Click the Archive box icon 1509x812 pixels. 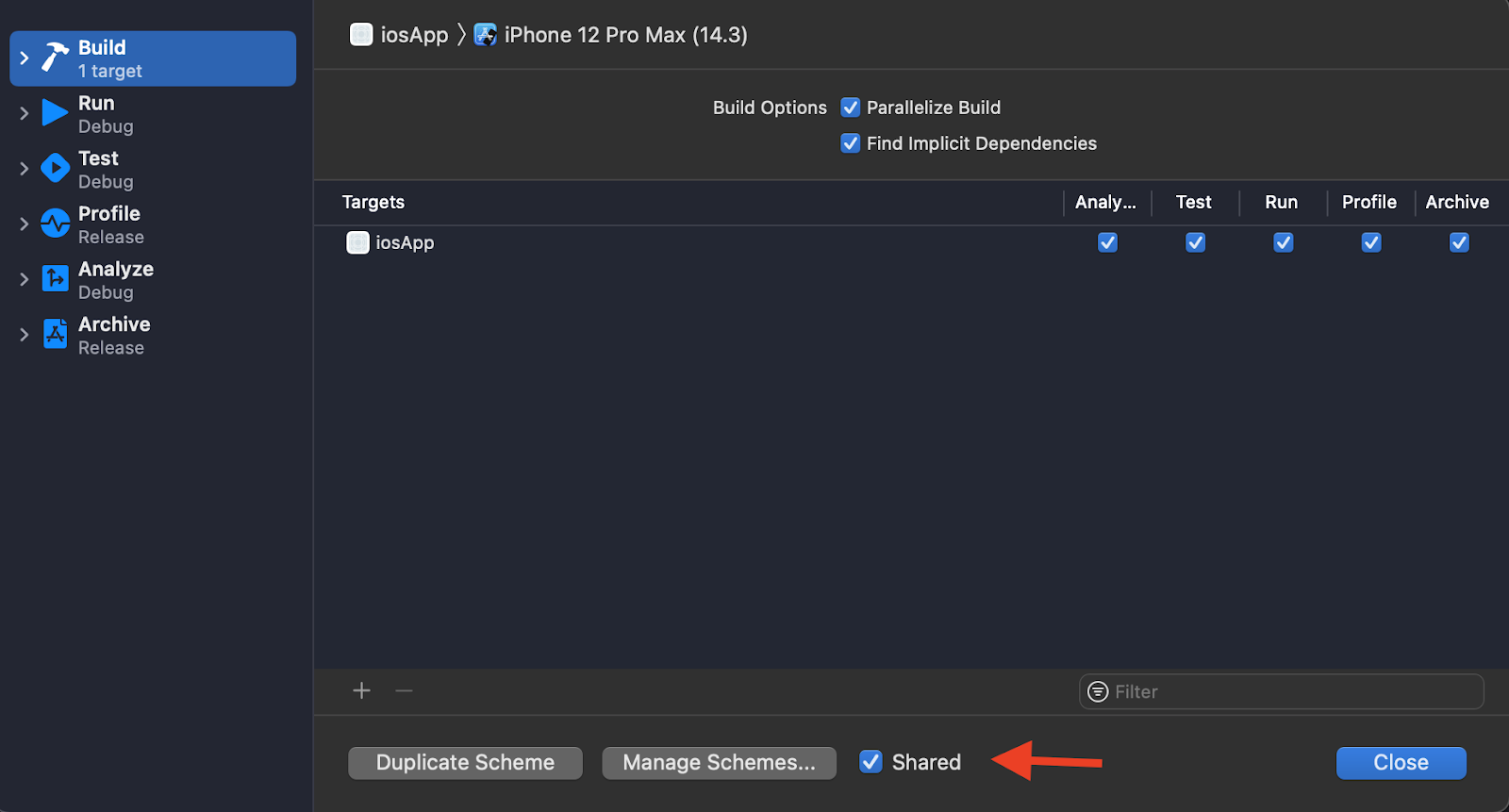click(54, 334)
